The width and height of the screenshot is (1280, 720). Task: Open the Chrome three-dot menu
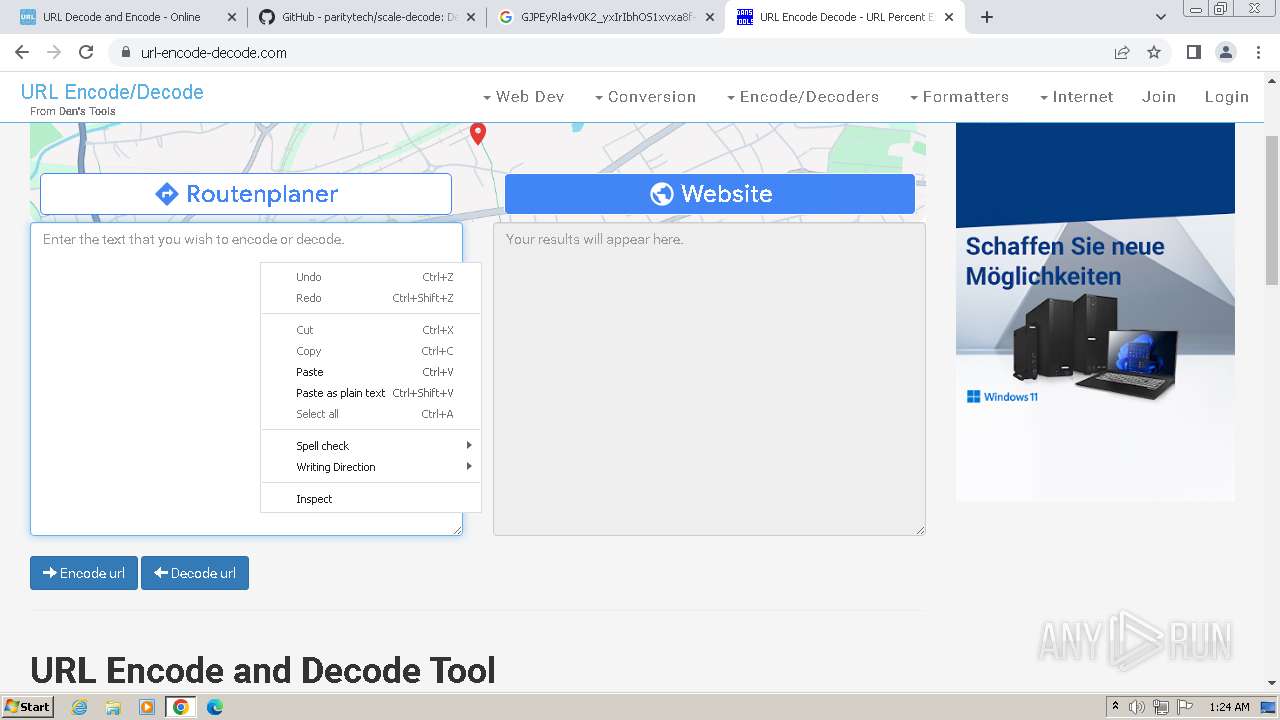coord(1258,52)
